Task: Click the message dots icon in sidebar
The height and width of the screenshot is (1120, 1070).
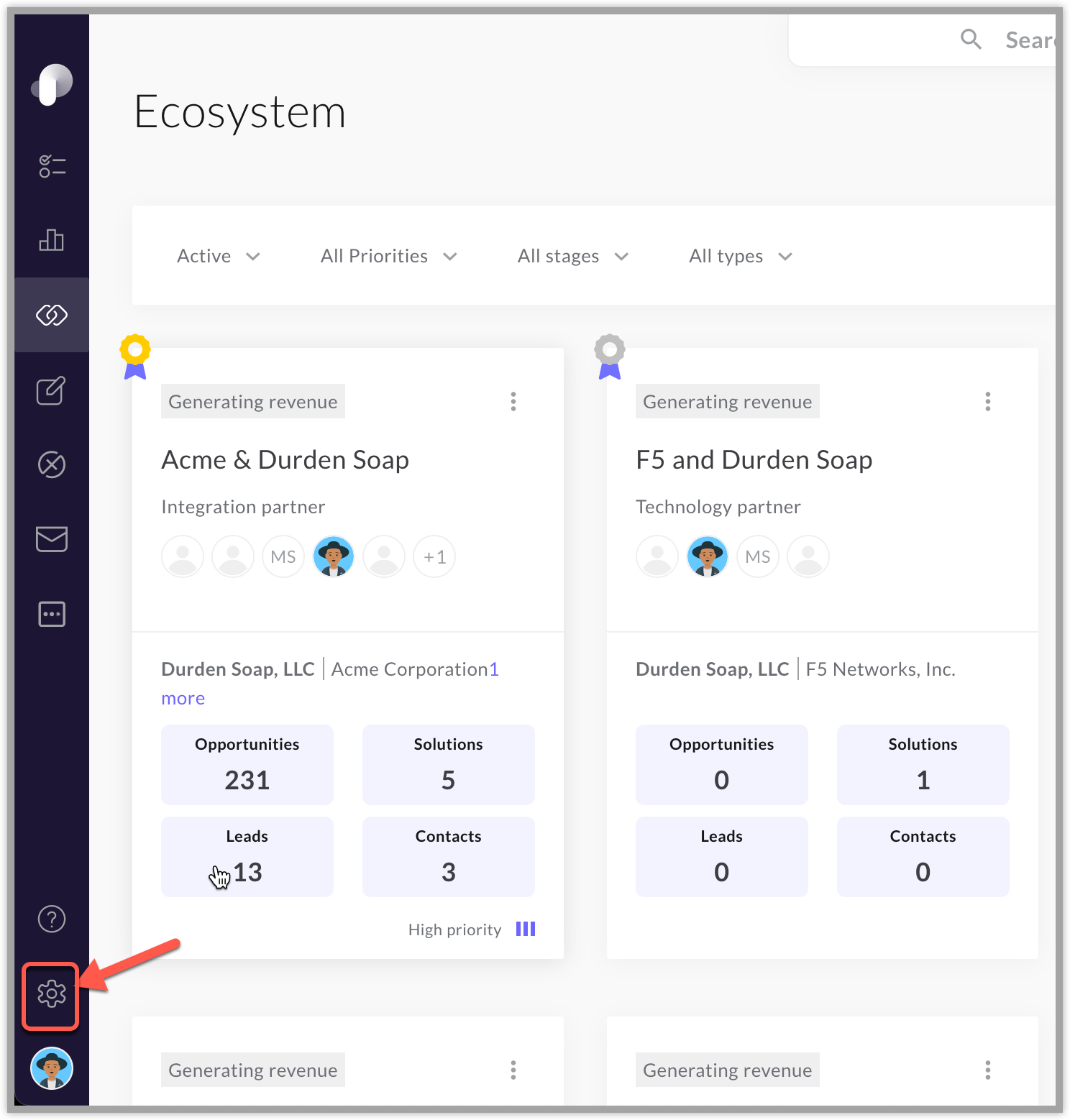Action: click(52, 614)
